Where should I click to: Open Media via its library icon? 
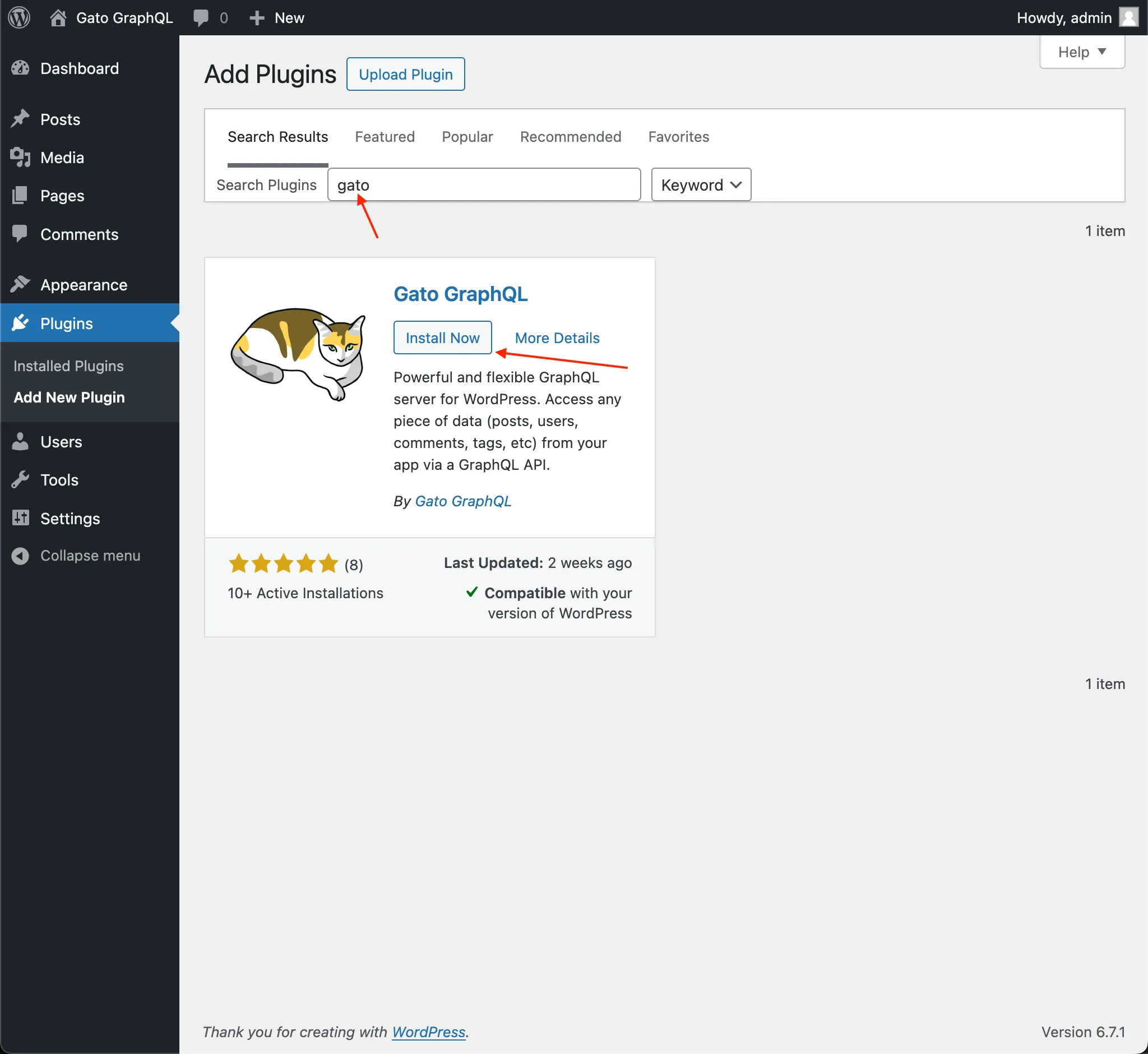tap(20, 158)
